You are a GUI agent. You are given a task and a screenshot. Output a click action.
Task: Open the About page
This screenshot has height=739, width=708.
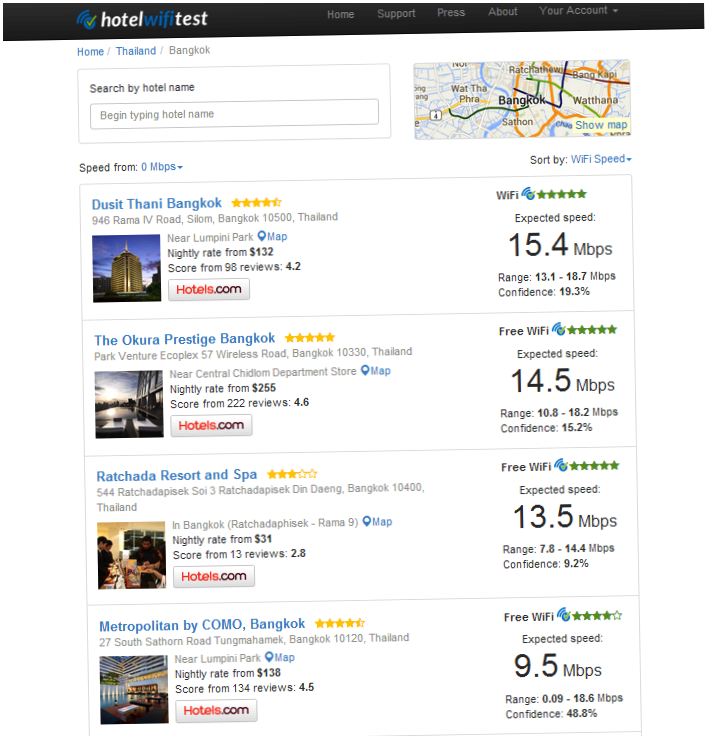[502, 11]
